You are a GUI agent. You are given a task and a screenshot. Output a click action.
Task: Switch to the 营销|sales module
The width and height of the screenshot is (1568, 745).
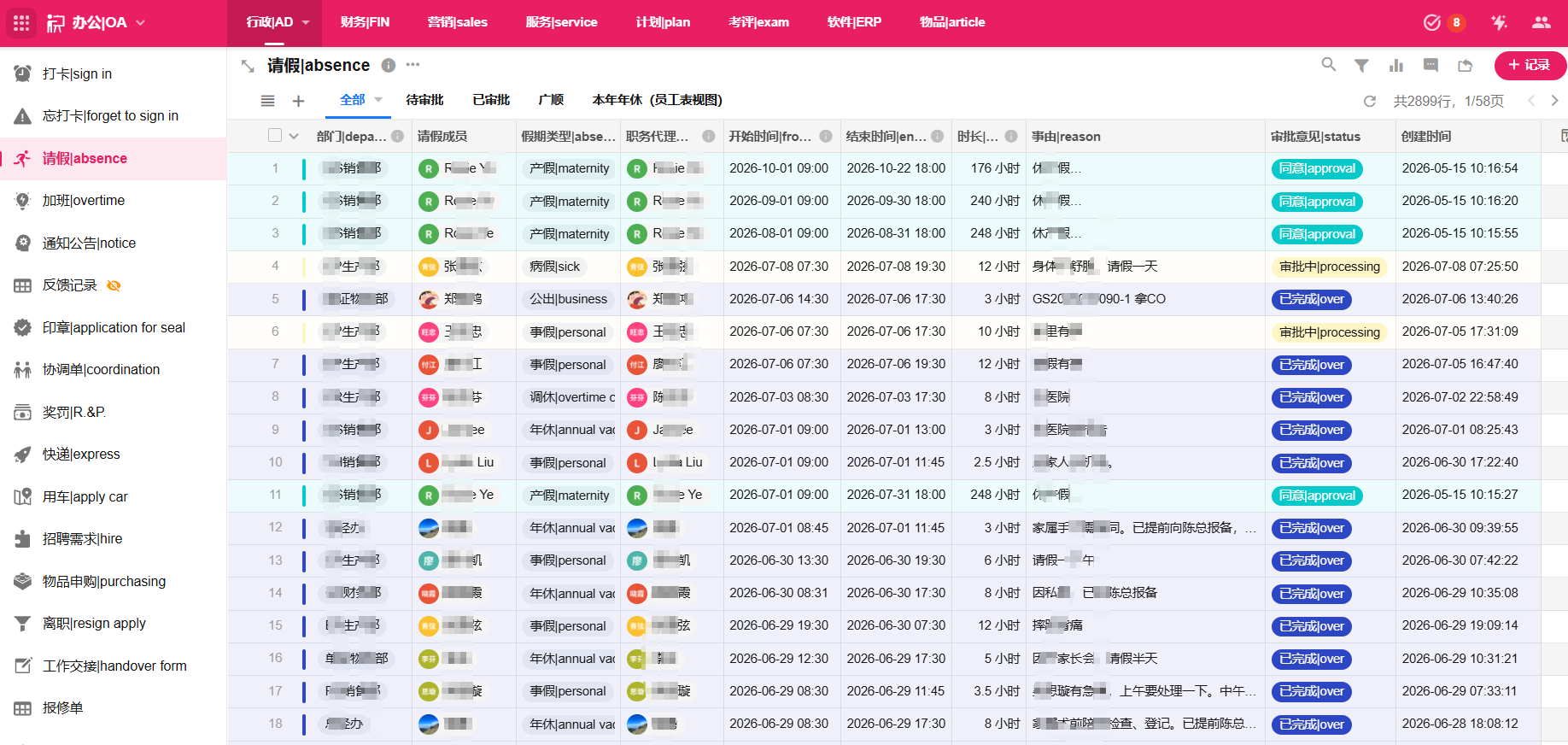[458, 22]
